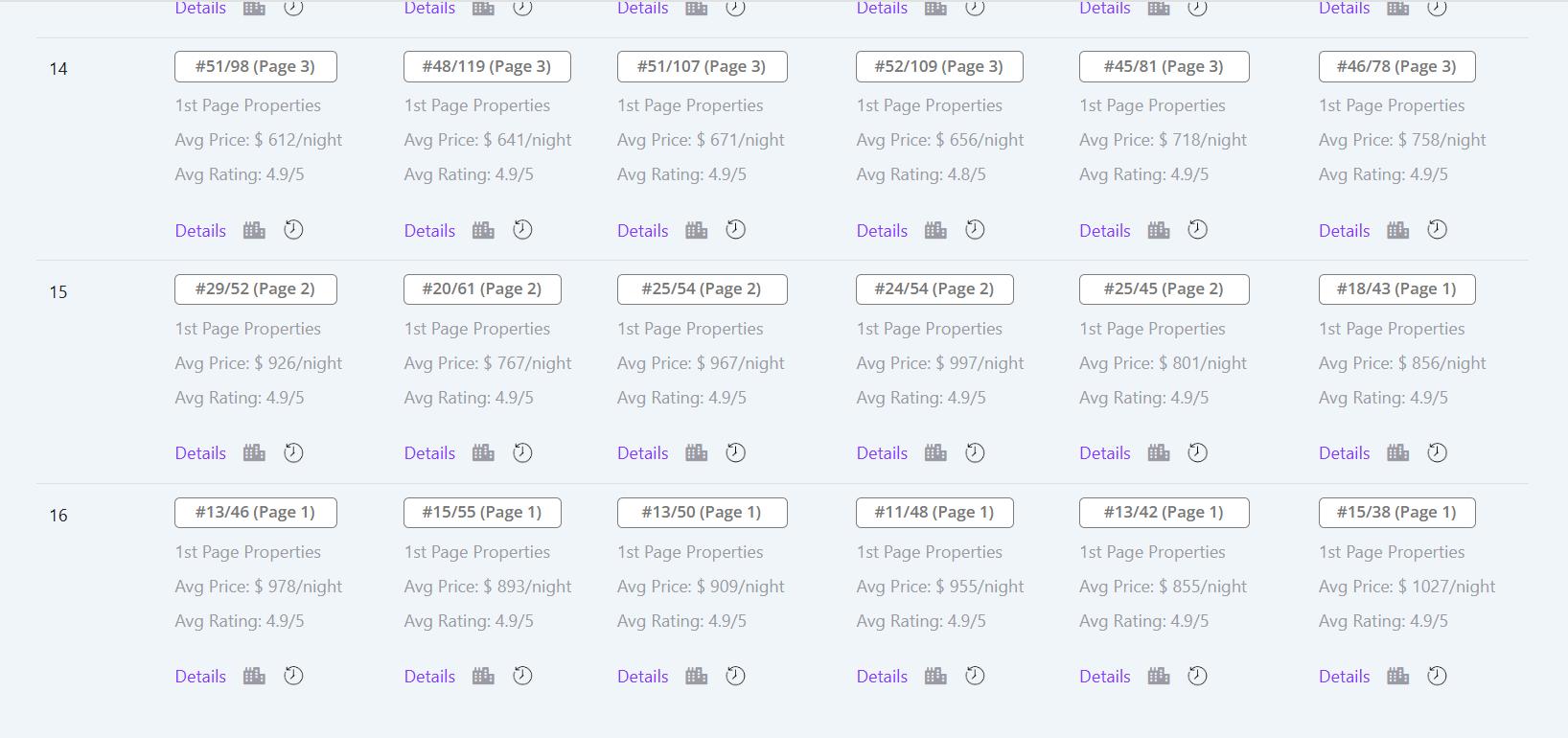Open Details link in the #25/45 cell
This screenshot has width=1568, height=738.
tap(1105, 453)
